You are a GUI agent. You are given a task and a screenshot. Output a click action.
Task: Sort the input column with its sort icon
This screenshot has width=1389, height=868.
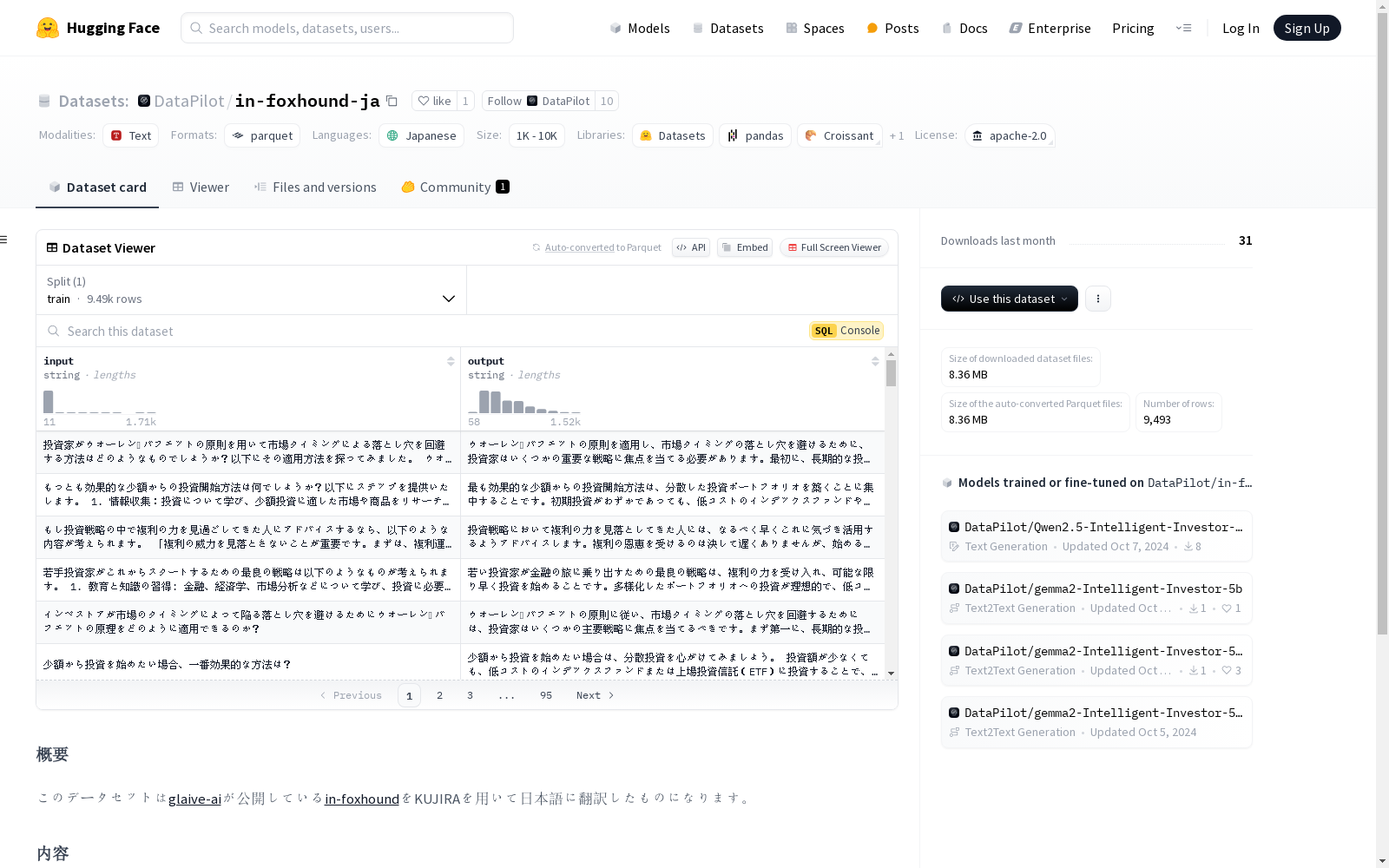coord(451,361)
